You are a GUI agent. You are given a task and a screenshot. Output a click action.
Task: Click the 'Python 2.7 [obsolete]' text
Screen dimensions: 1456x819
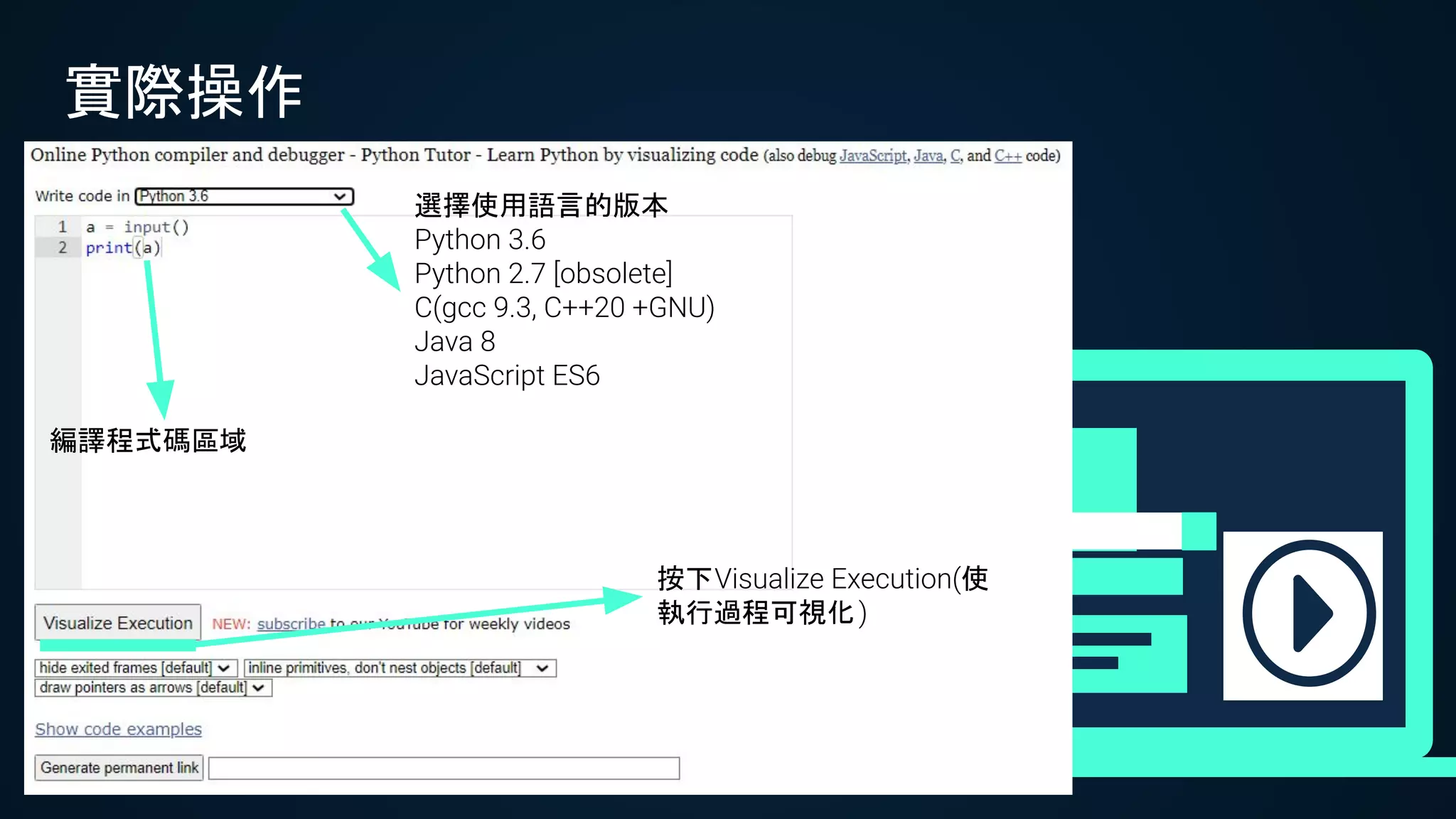[543, 274]
